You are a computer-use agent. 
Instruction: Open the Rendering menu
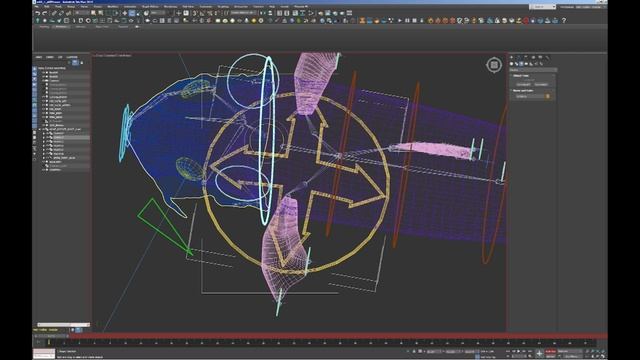click(x=170, y=7)
